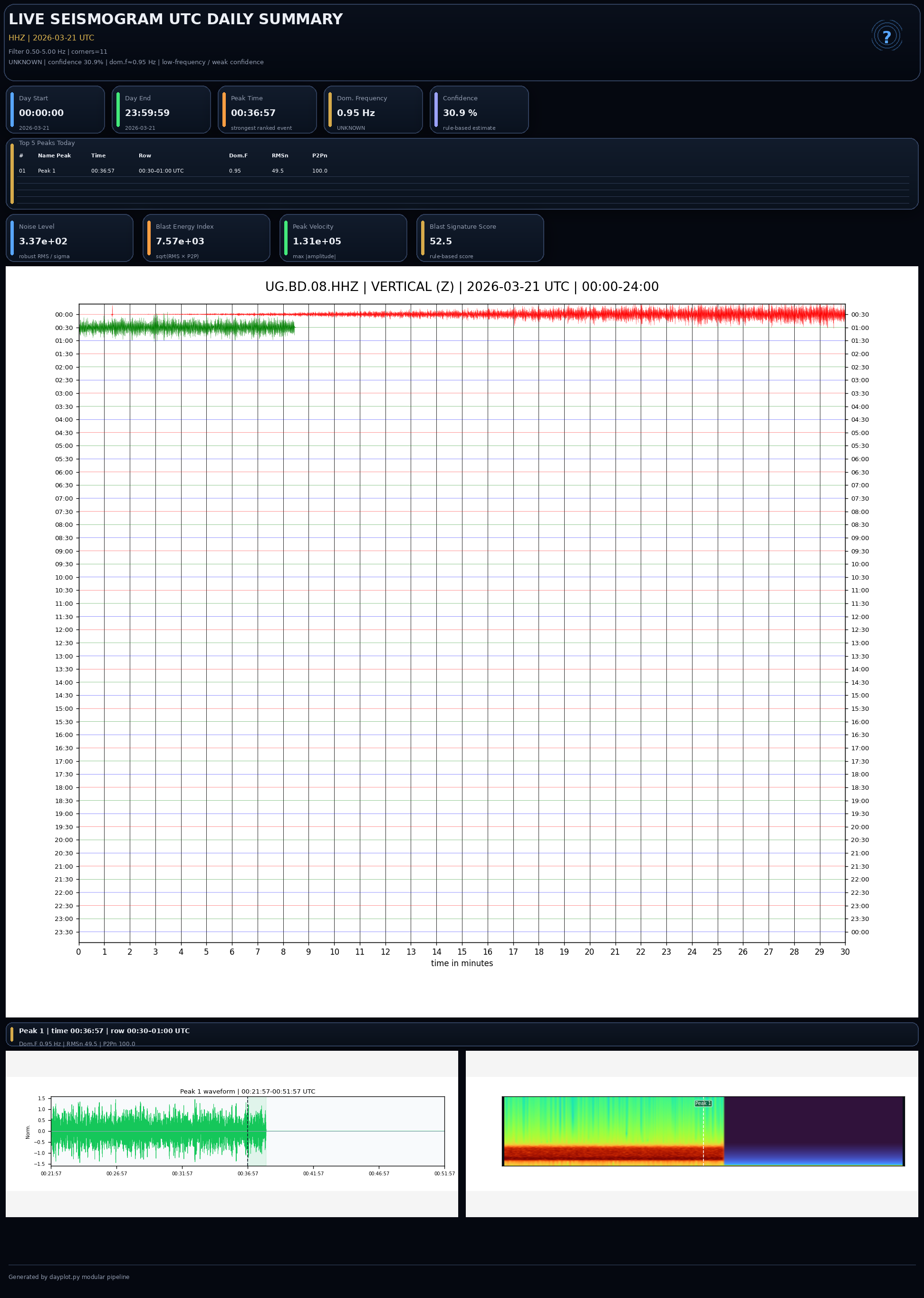
Task: Click the Confidence 30.9 % card
Action: [479, 110]
